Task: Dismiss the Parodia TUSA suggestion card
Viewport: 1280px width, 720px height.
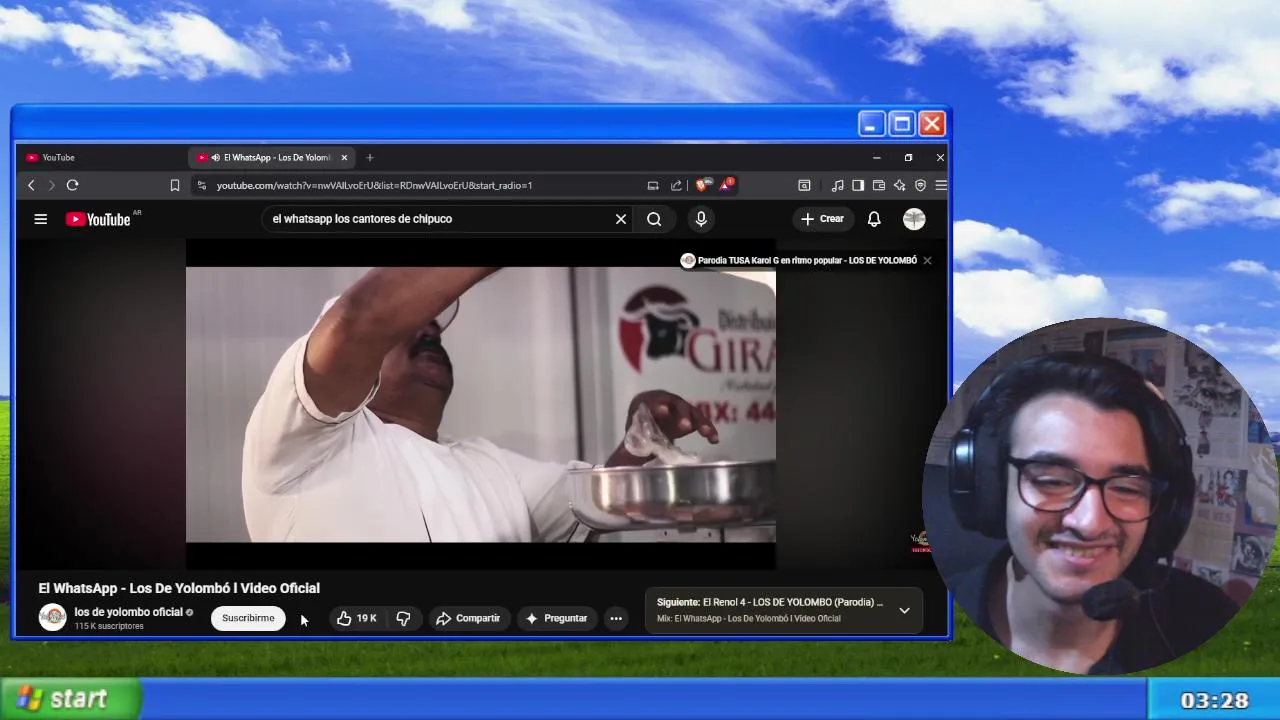Action: point(927,260)
